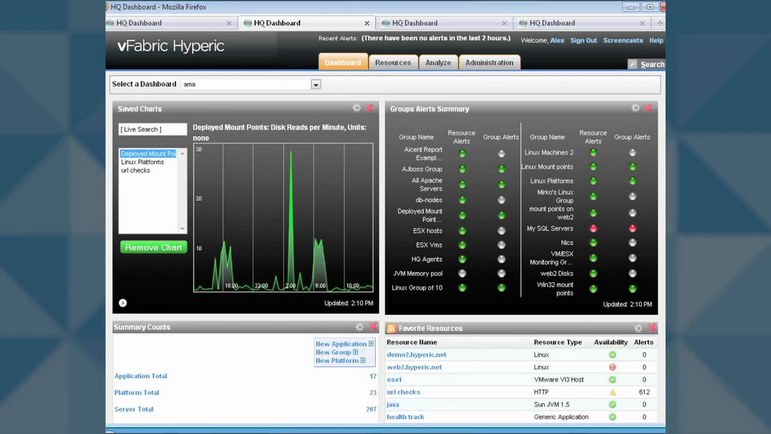Open Favorite Resources settings gear
This screenshot has height=434, width=771.
click(638, 328)
